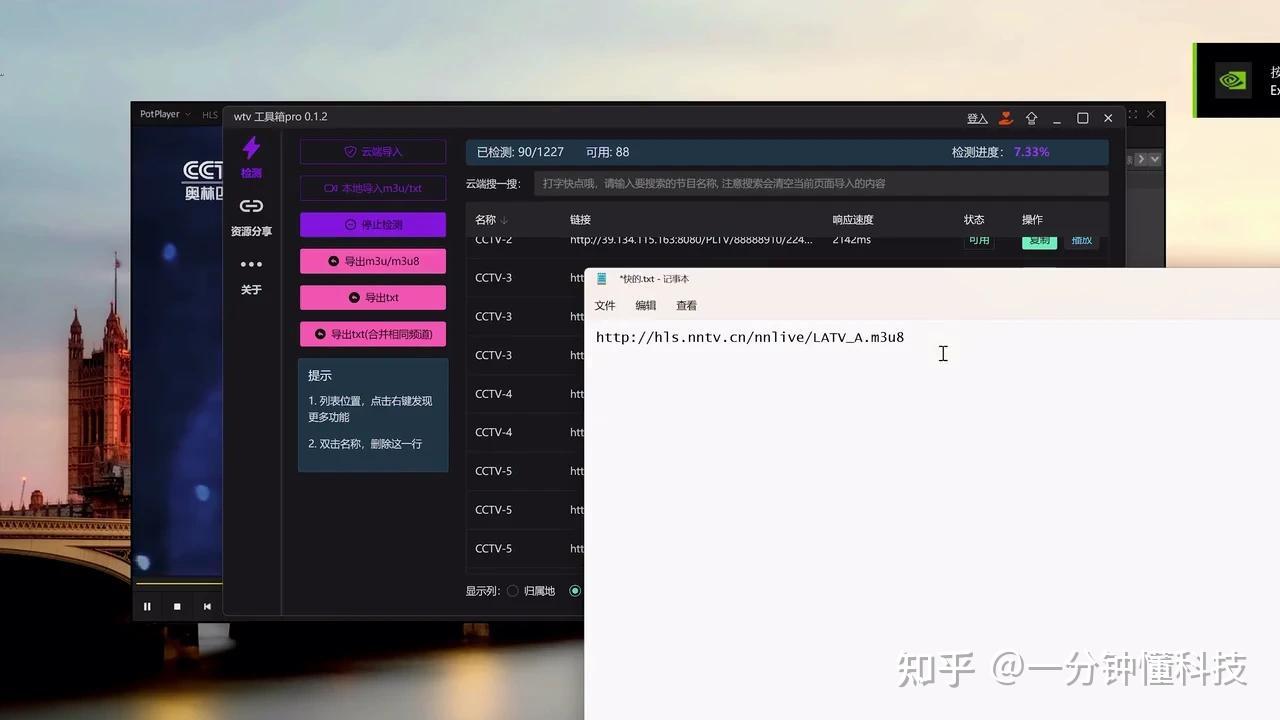1280x720 pixels.
Task: Click the 状态 column header
Action: (974, 220)
